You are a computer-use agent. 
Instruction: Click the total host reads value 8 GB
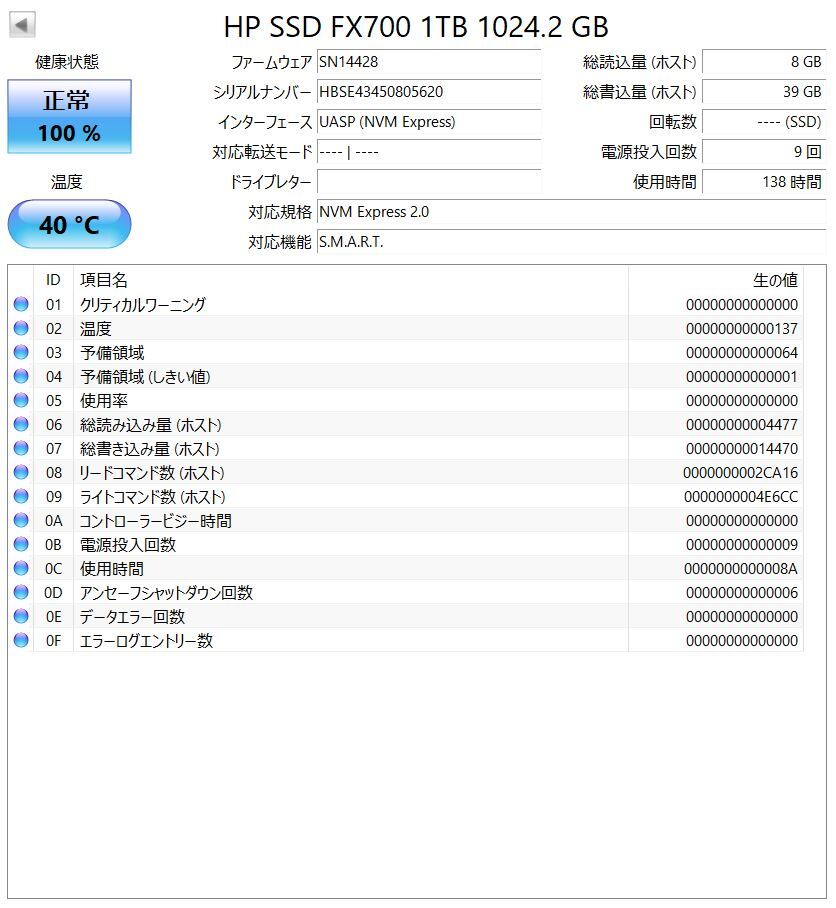pyautogui.click(x=764, y=62)
